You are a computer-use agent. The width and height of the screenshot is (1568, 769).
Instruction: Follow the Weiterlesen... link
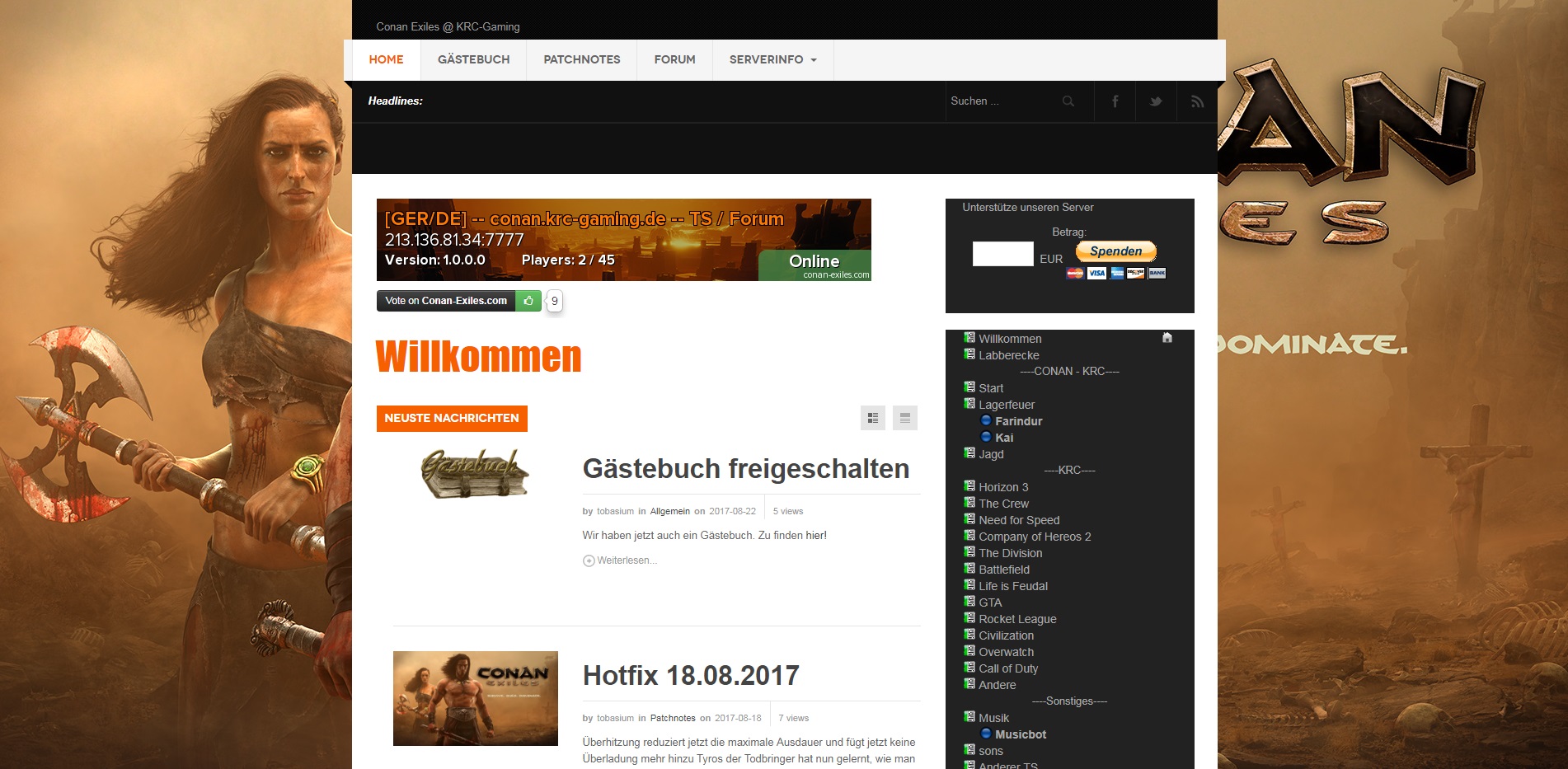[x=627, y=560]
